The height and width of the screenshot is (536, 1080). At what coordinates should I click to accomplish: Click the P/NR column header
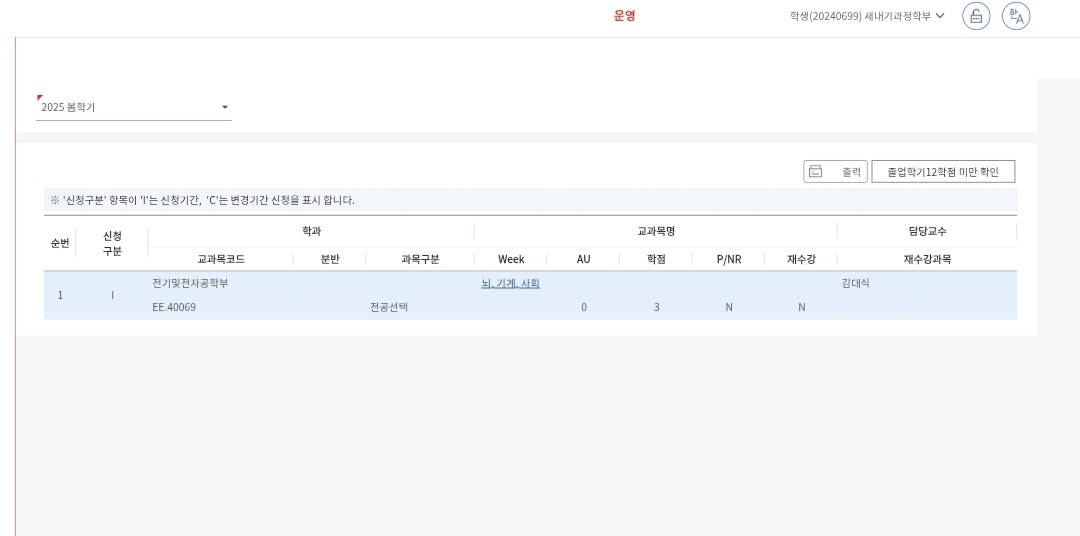point(729,259)
